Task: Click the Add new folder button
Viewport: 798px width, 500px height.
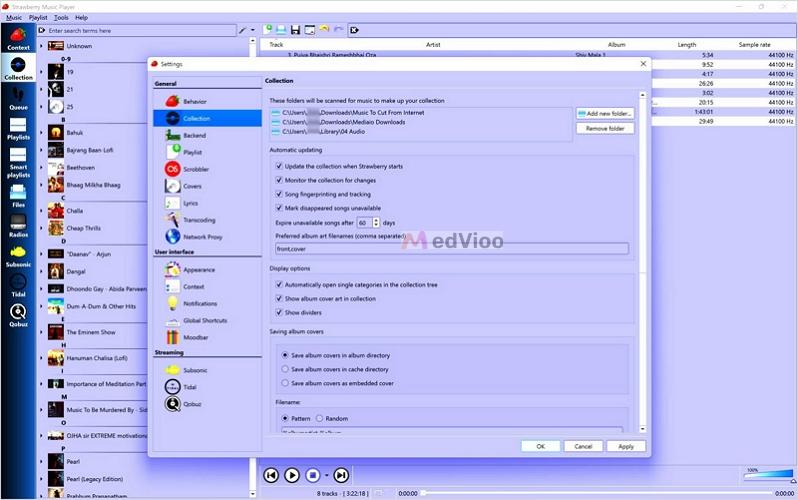Action: point(605,114)
